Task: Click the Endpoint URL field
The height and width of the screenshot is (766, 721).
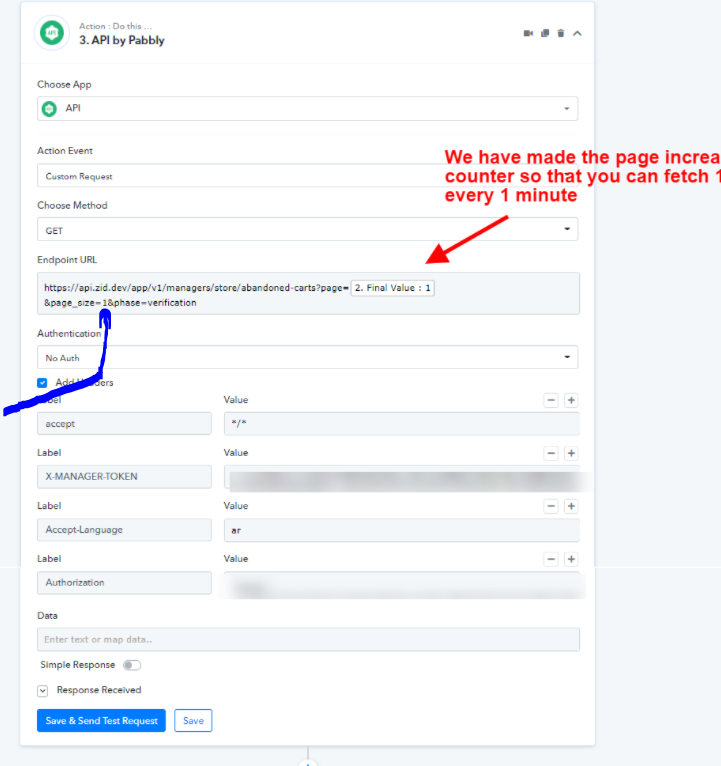Action: click(308, 294)
